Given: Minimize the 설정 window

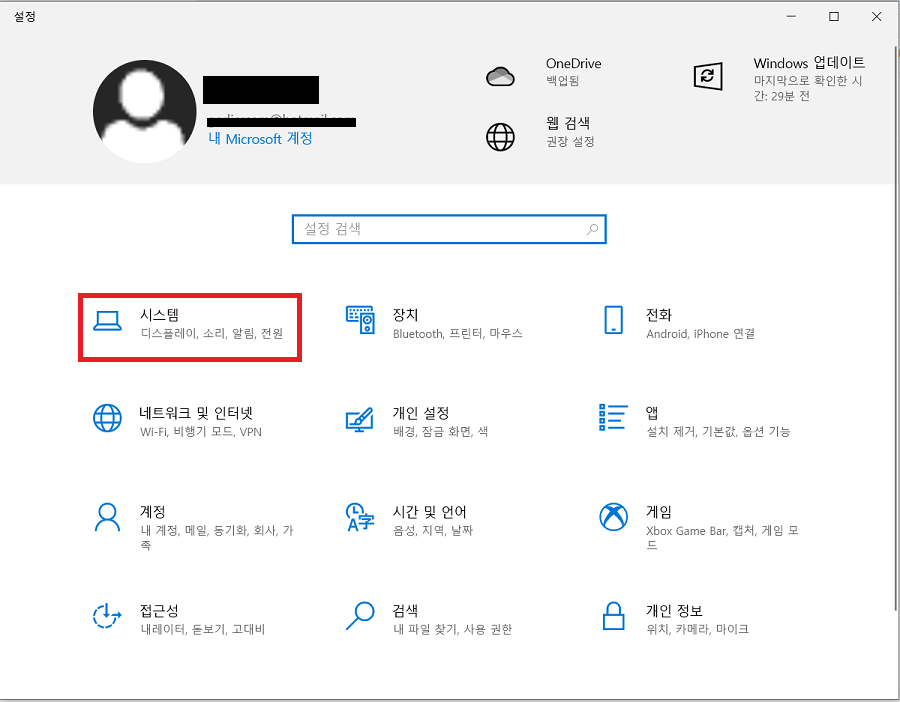Looking at the screenshot, I should click(792, 16).
